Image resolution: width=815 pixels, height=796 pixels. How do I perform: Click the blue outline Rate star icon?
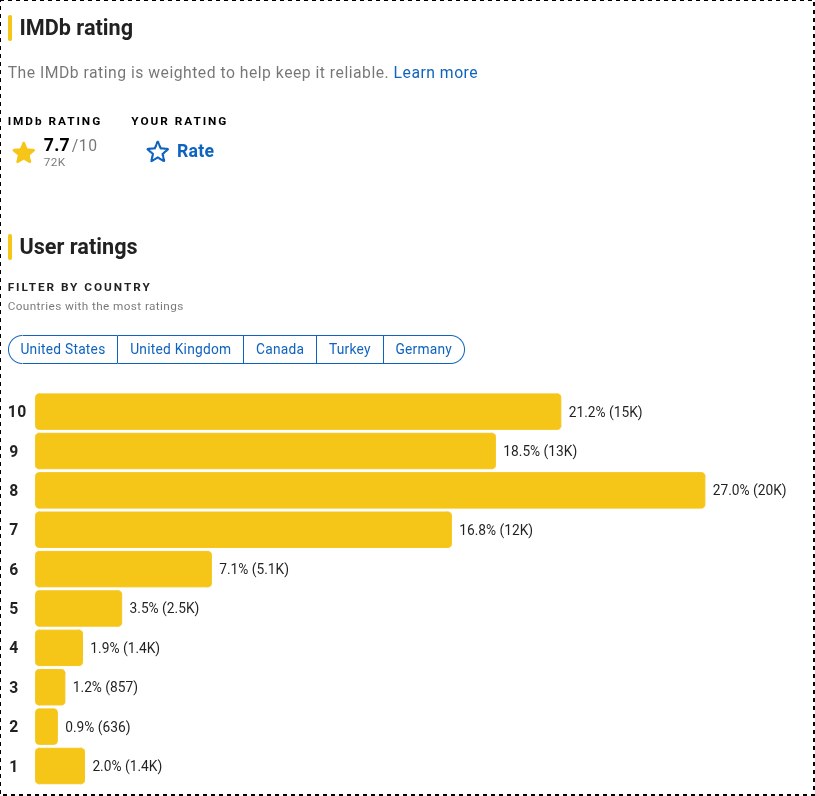pyautogui.click(x=157, y=152)
